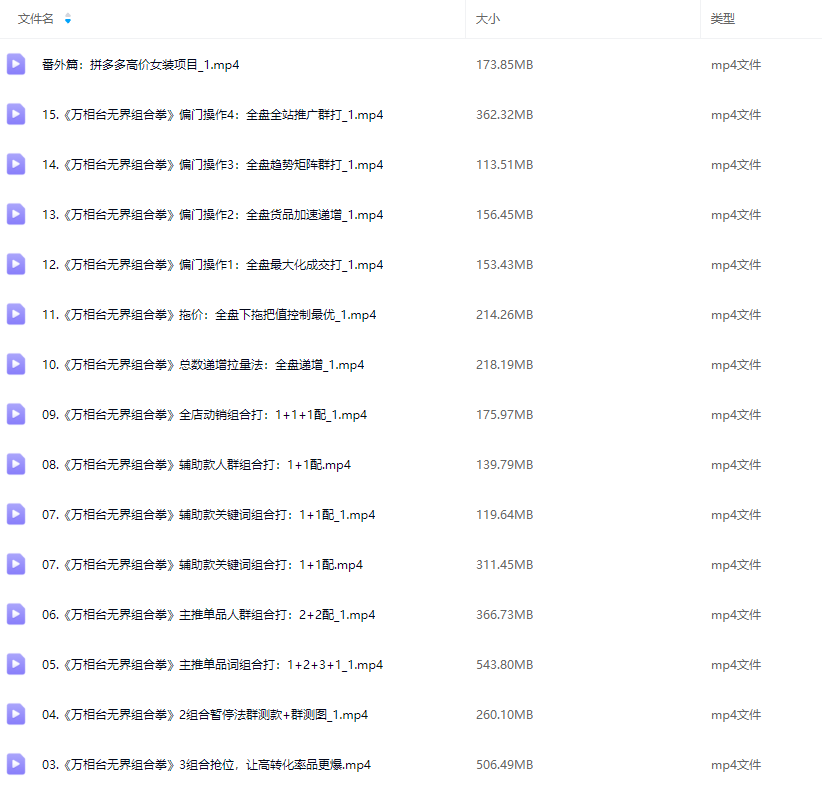
Task: Click video icon beside file 10 全盘递增
Action: click(x=16, y=365)
